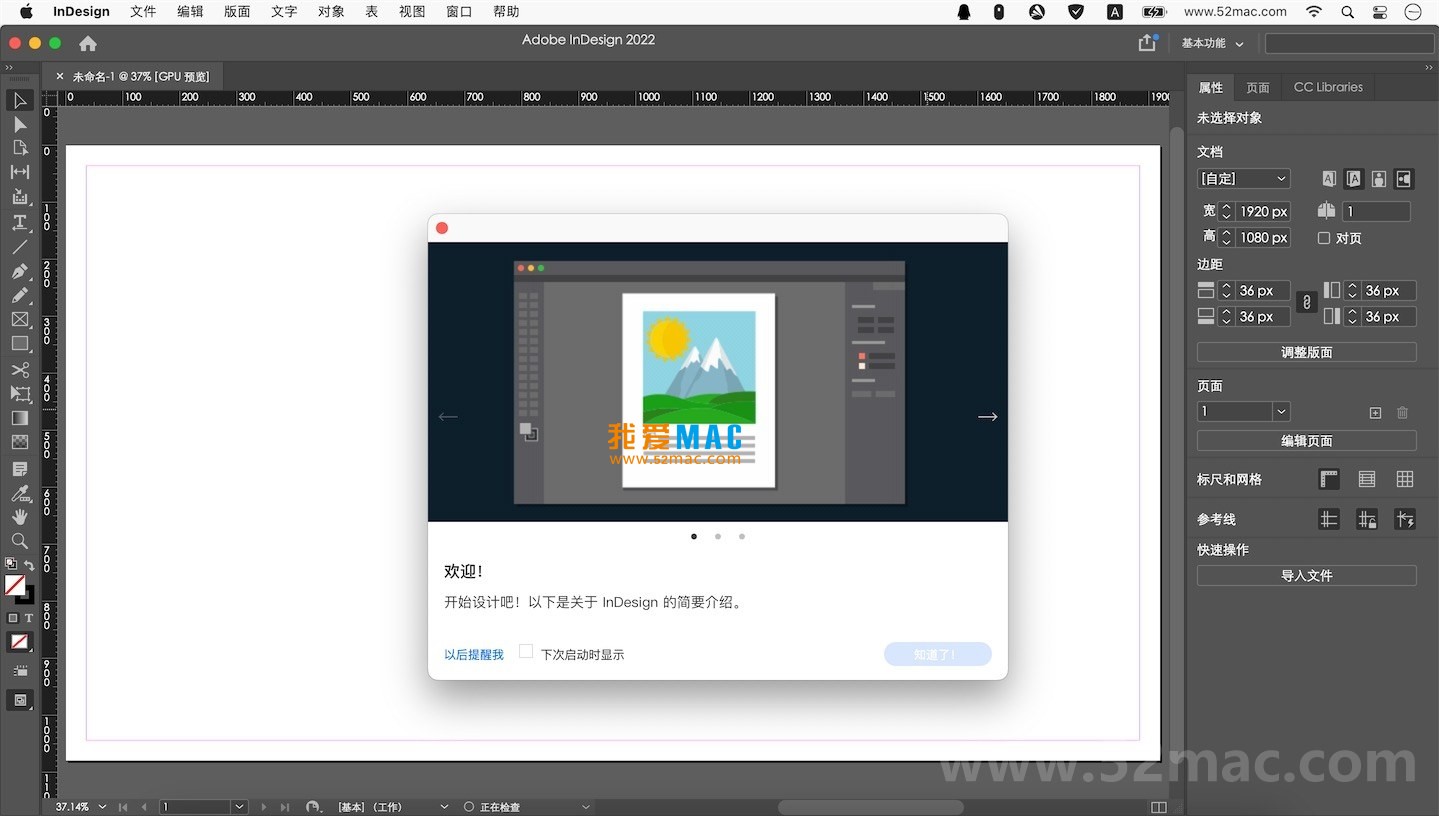Check 下次启动时显示 checkbox

coord(526,652)
